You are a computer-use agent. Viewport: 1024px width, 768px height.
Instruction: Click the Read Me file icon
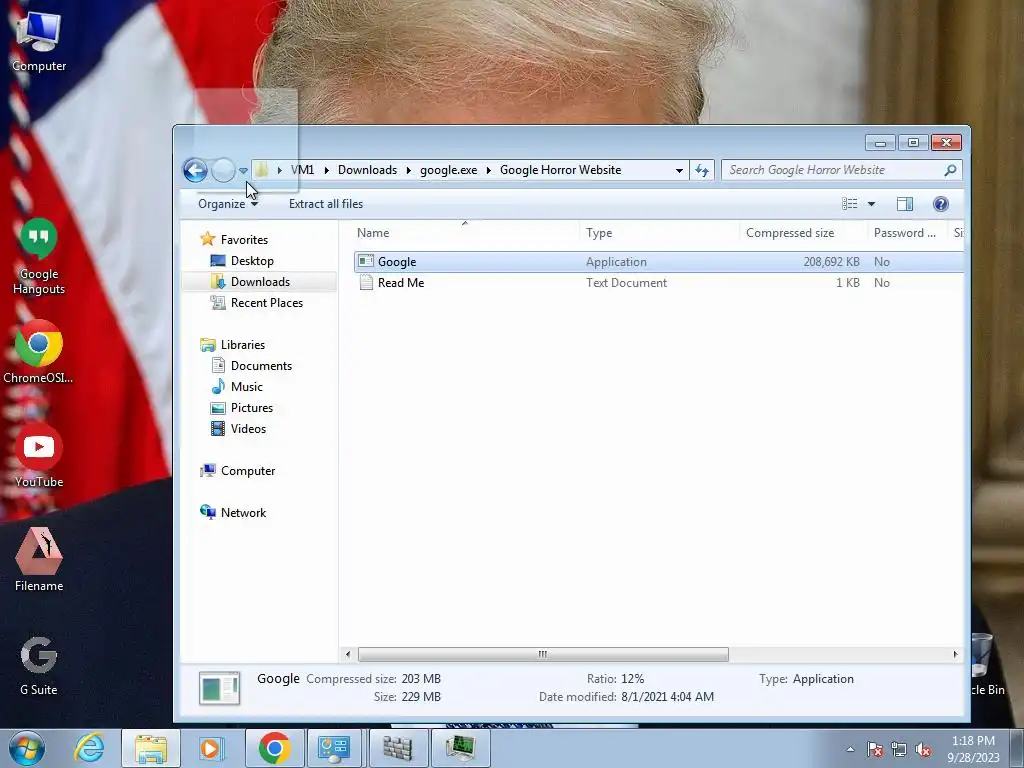(x=366, y=283)
